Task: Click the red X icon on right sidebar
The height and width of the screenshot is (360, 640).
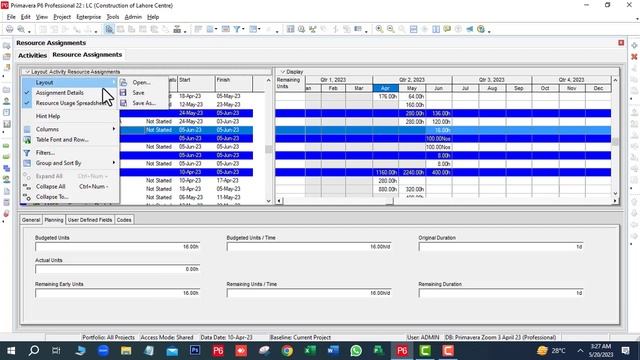Action: tap(634, 57)
